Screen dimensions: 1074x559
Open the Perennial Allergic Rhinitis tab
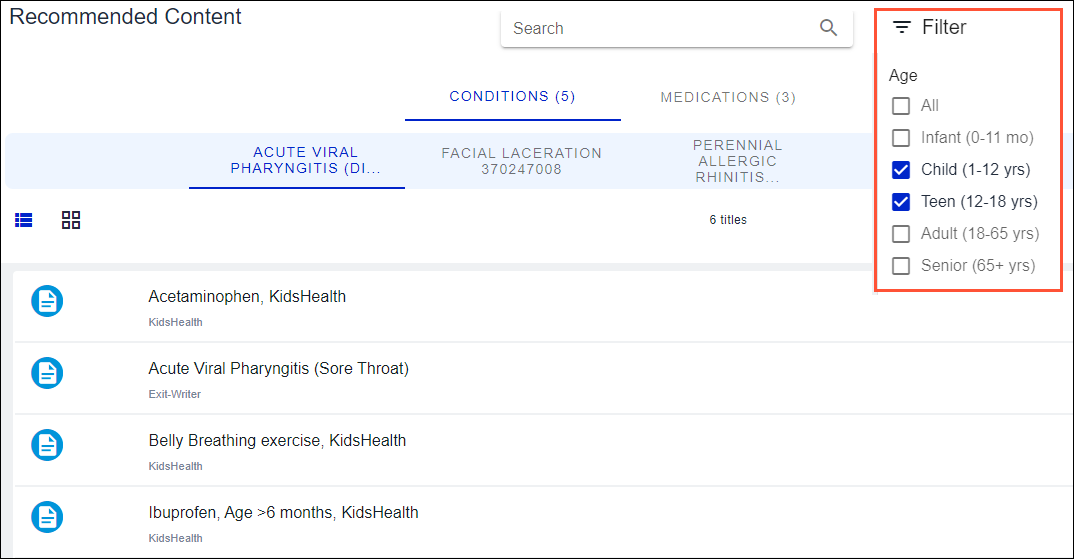(x=738, y=161)
